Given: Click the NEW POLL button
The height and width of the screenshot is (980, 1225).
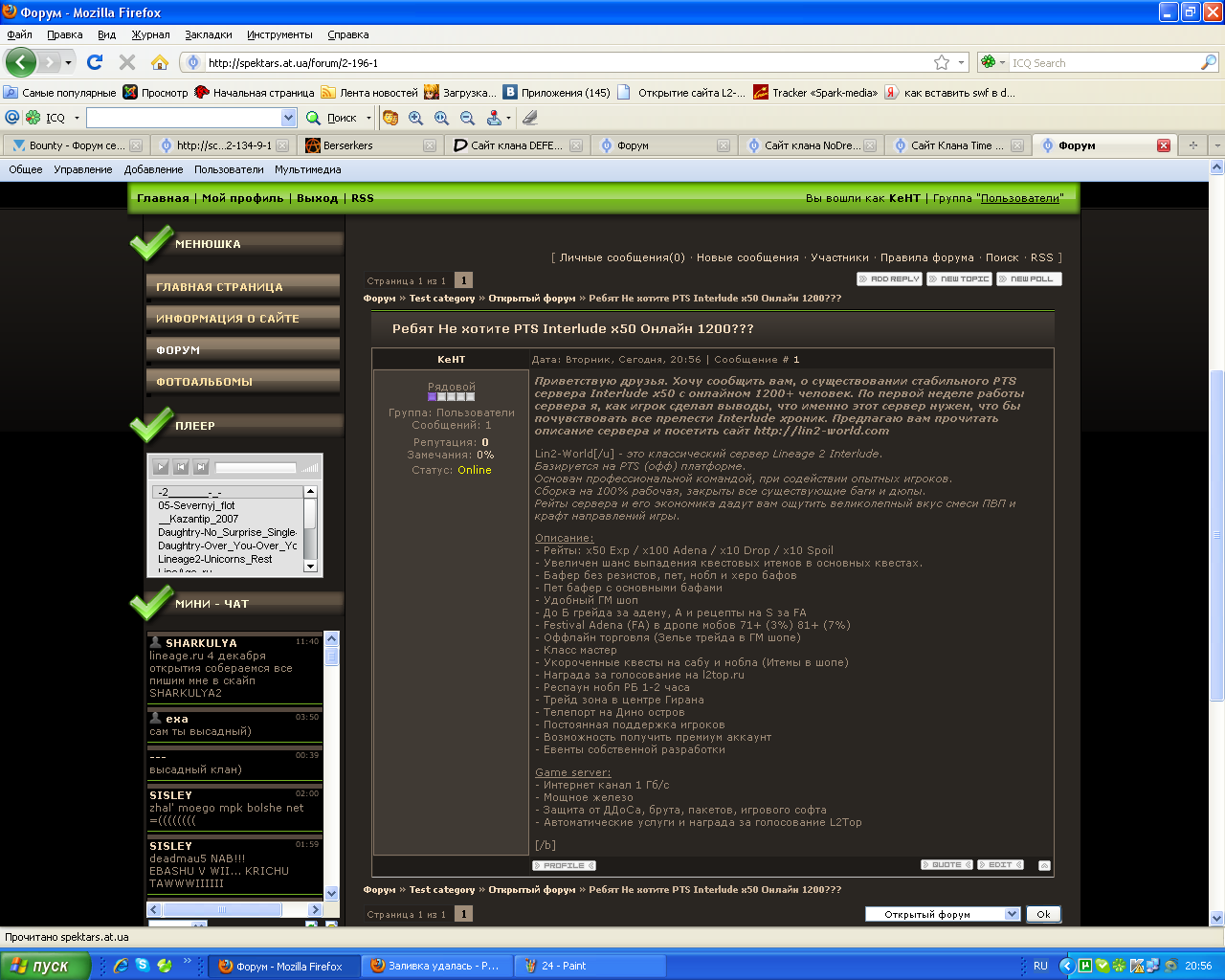Looking at the screenshot, I should click(x=1029, y=278).
